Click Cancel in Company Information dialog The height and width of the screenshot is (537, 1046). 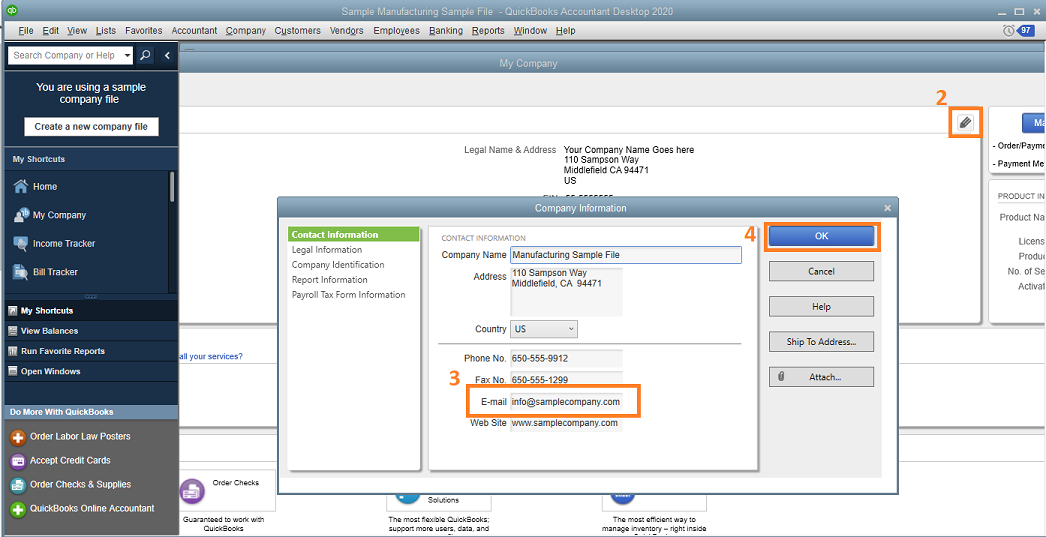click(x=821, y=272)
